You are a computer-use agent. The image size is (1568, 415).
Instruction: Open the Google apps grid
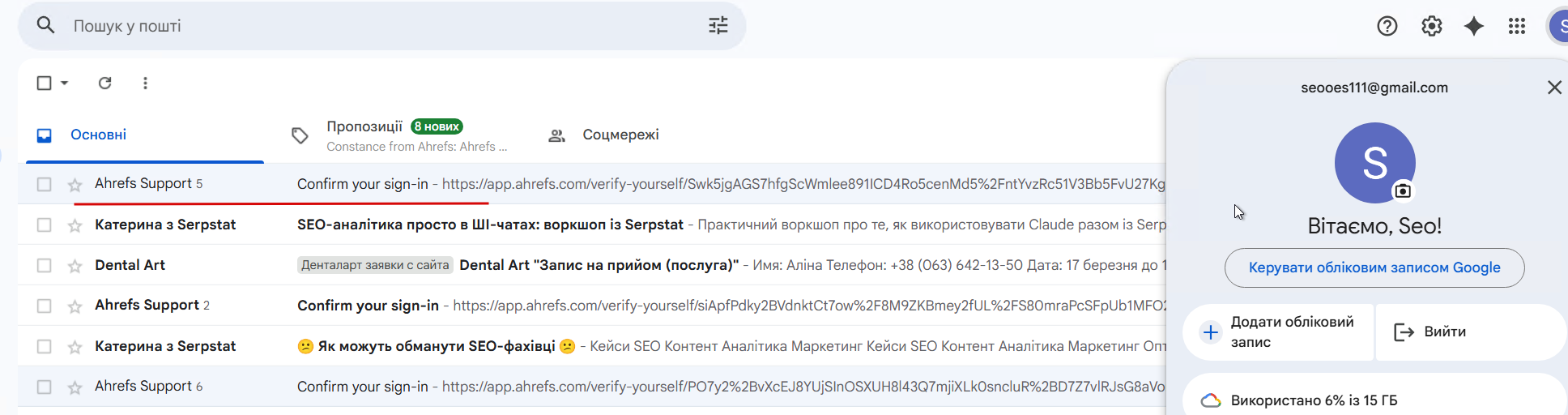click(1517, 26)
